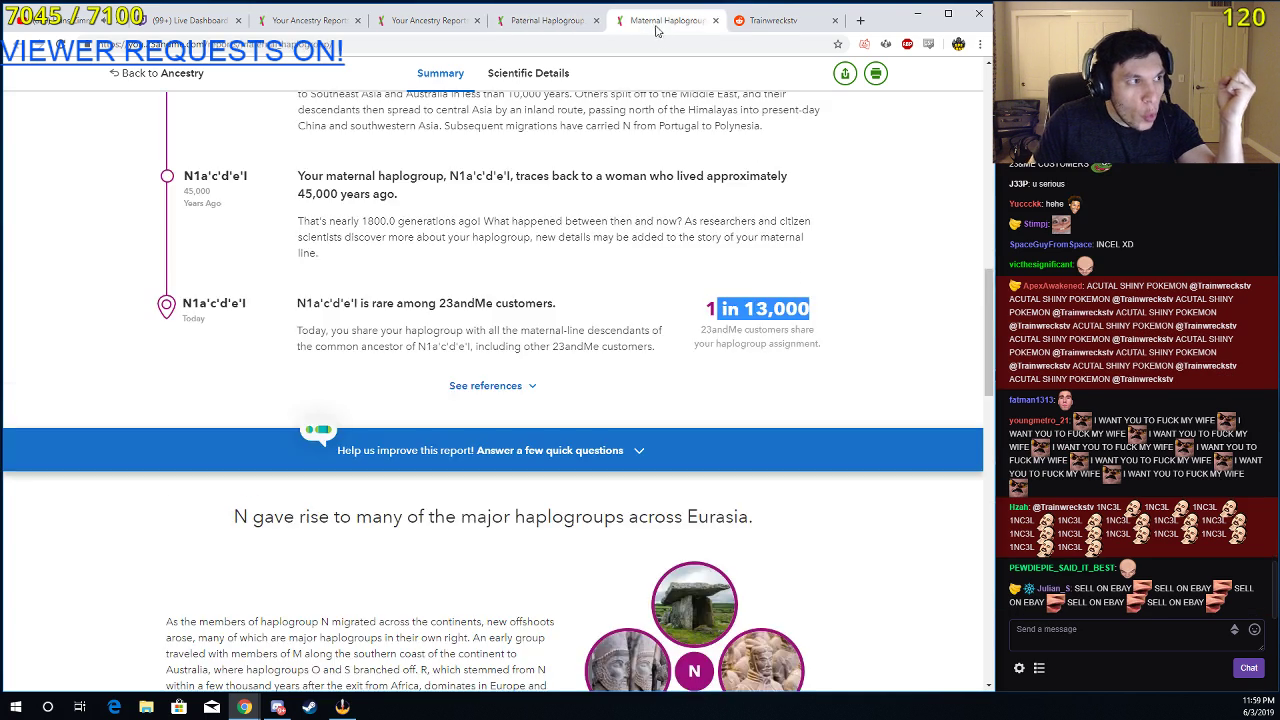
Task: Open Steam from the taskbar
Action: 309,707
